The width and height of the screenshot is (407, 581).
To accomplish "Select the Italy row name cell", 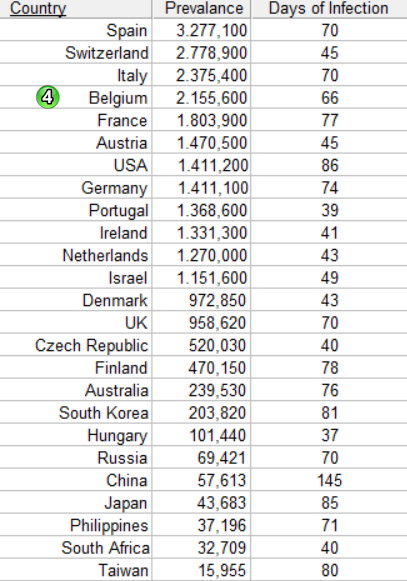I will tap(76, 75).
